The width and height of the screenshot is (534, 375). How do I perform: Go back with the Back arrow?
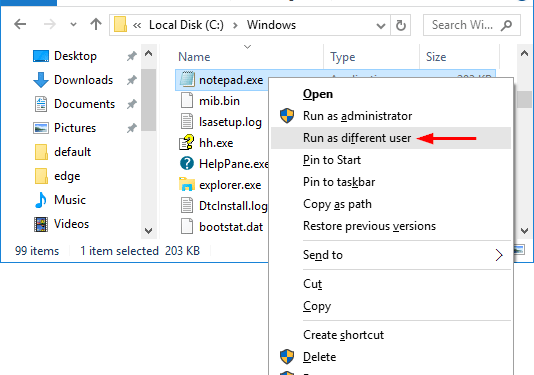[x=20, y=24]
